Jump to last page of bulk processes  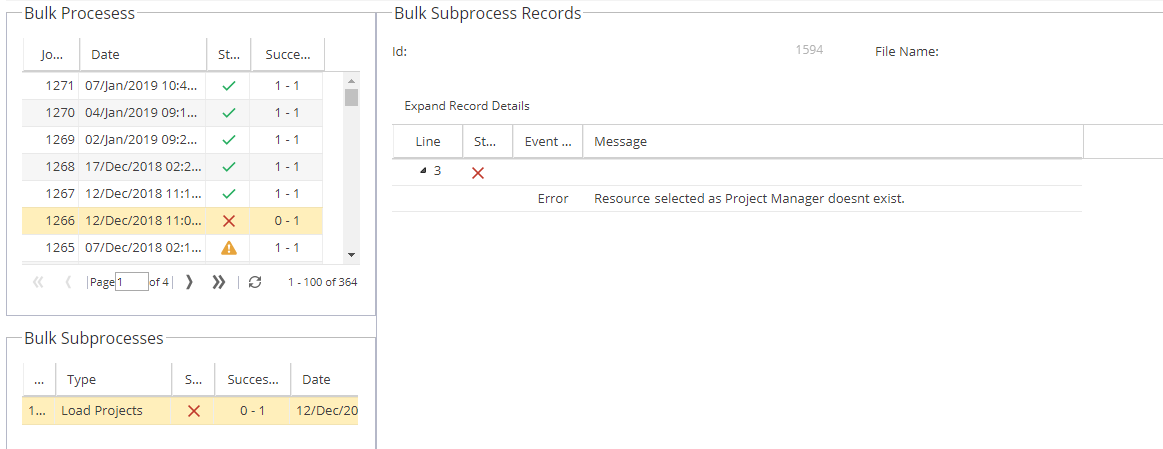pyautogui.click(x=218, y=282)
